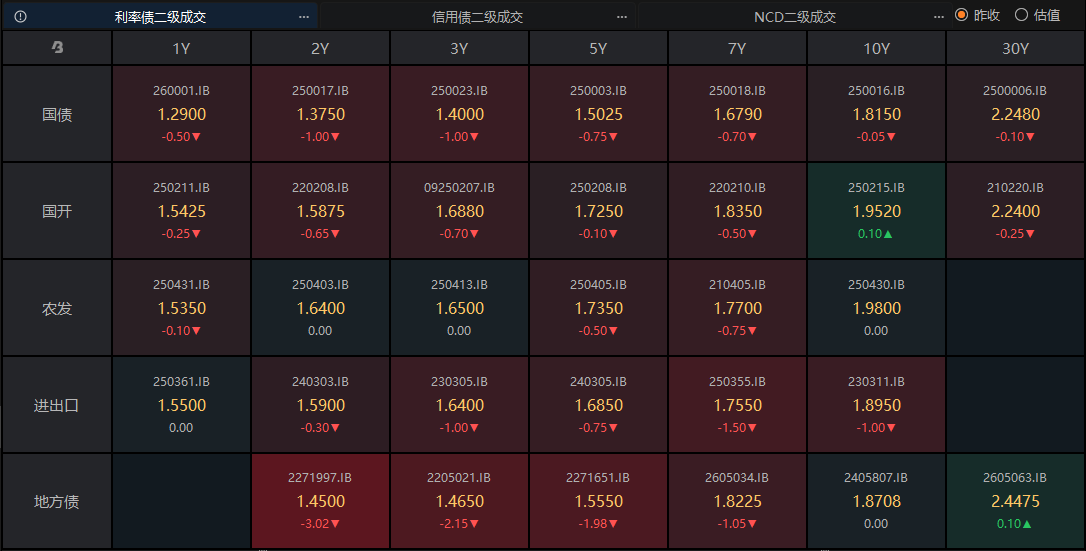This screenshot has width=1086, height=551.
Task: Select the 地方债 row header
Action: [x=57, y=501]
